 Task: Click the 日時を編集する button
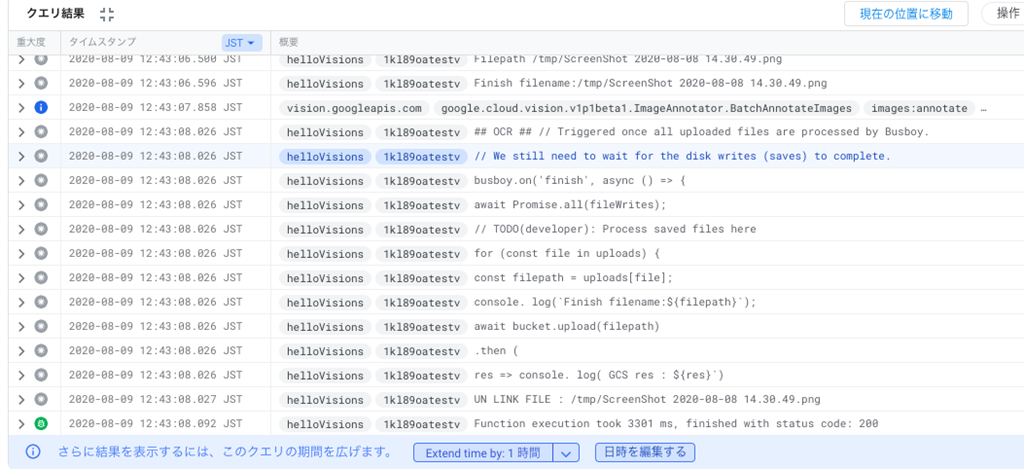point(644,453)
